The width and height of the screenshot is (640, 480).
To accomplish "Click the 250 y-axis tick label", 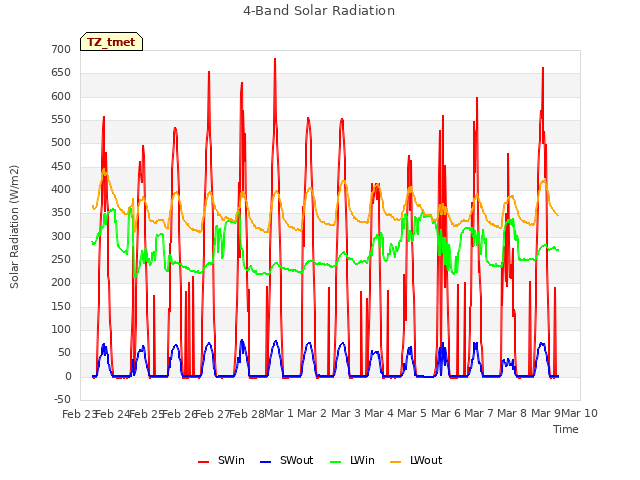I will tap(61, 260).
